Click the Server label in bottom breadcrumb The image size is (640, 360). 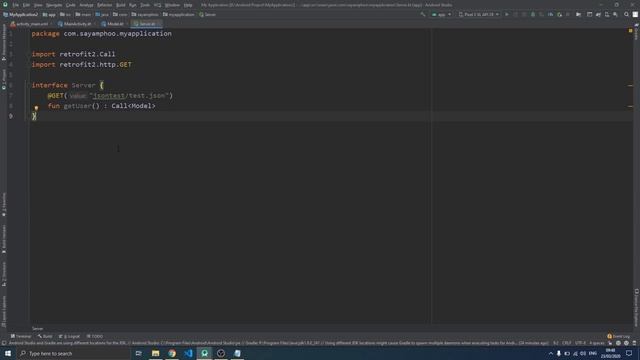[38, 329]
